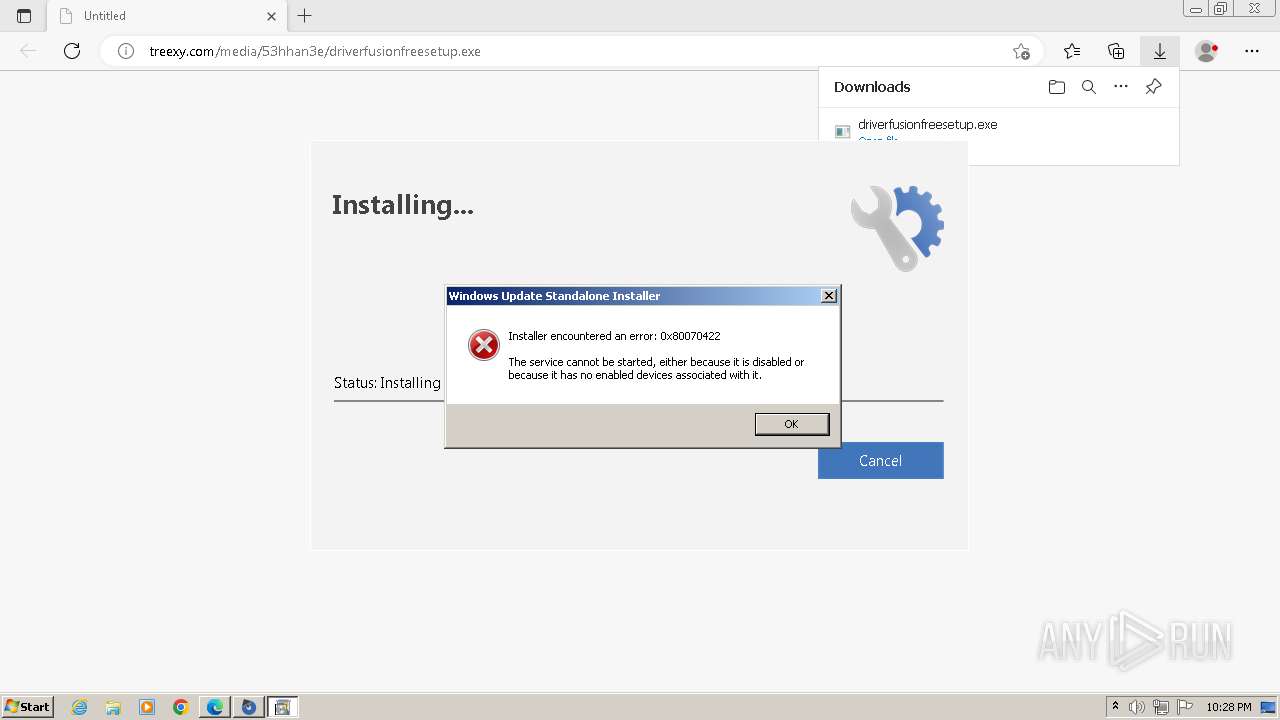
Task: Click the 'Status: Installing' label
Action: [x=387, y=383]
